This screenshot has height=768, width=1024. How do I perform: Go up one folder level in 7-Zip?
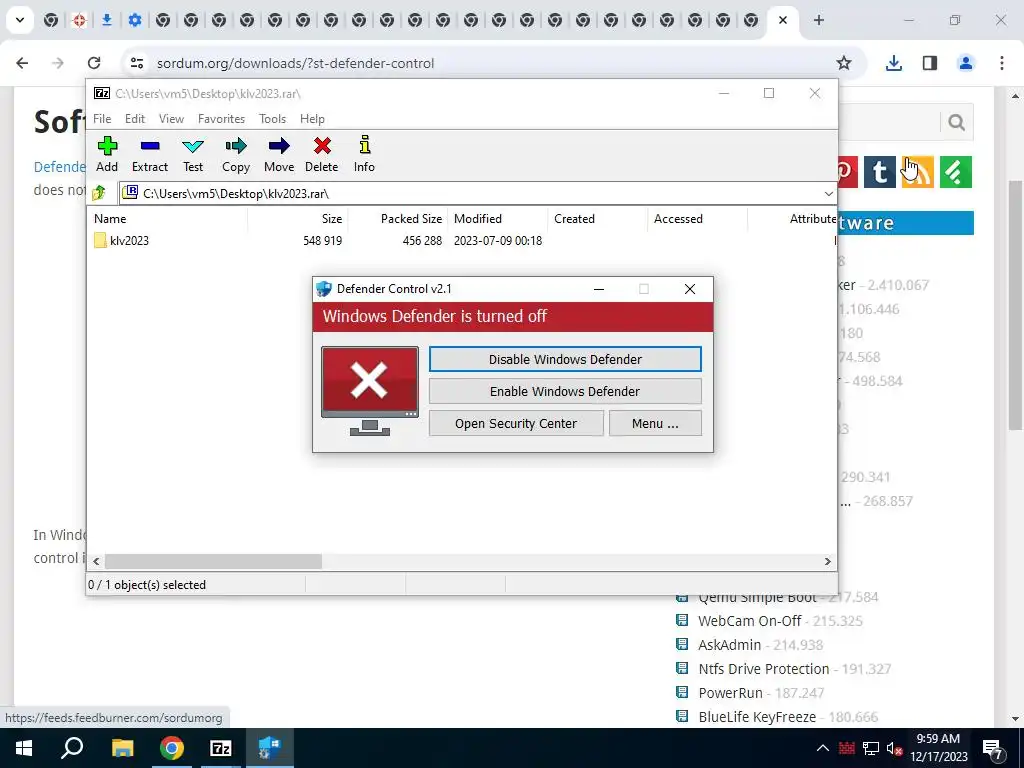[x=99, y=193]
